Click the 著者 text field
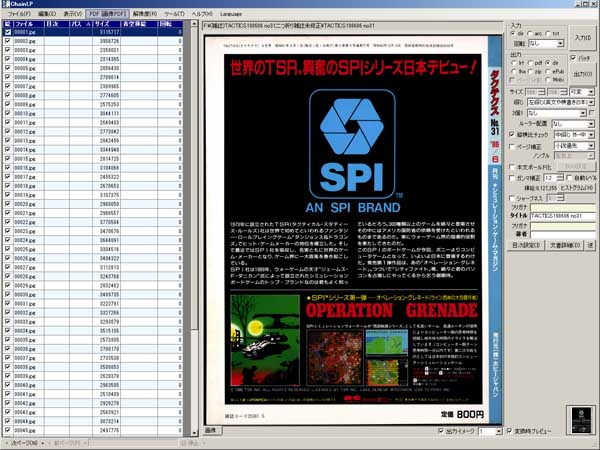600x450 pixels. point(562,234)
